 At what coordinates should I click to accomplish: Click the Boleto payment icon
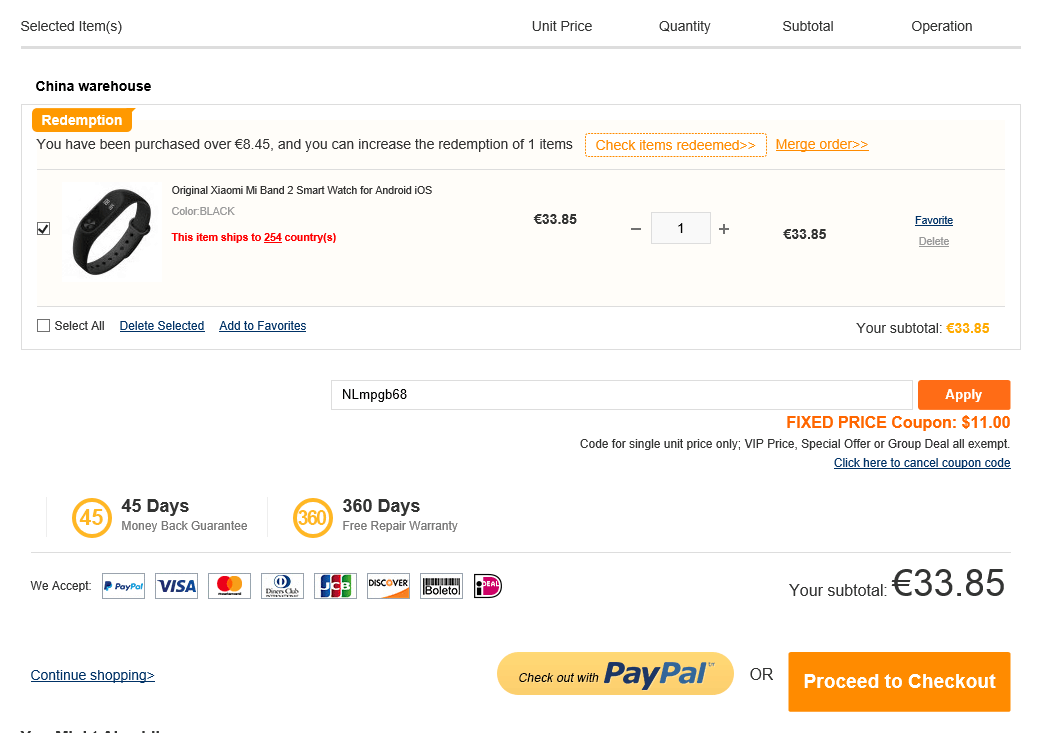coord(441,586)
